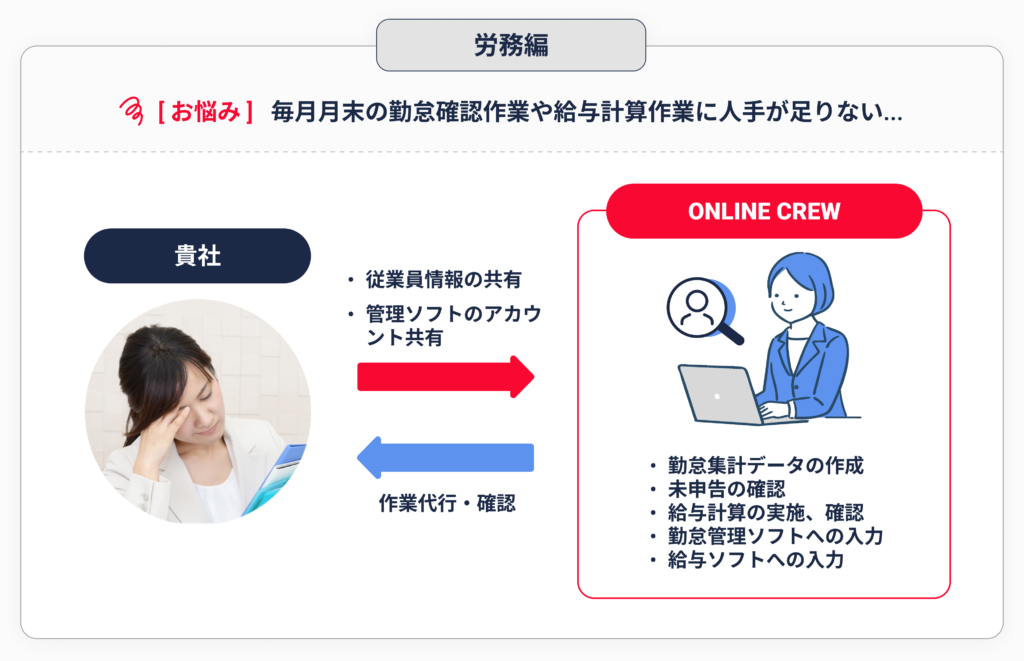Click the red right-pointing arrow

pyautogui.click(x=445, y=377)
